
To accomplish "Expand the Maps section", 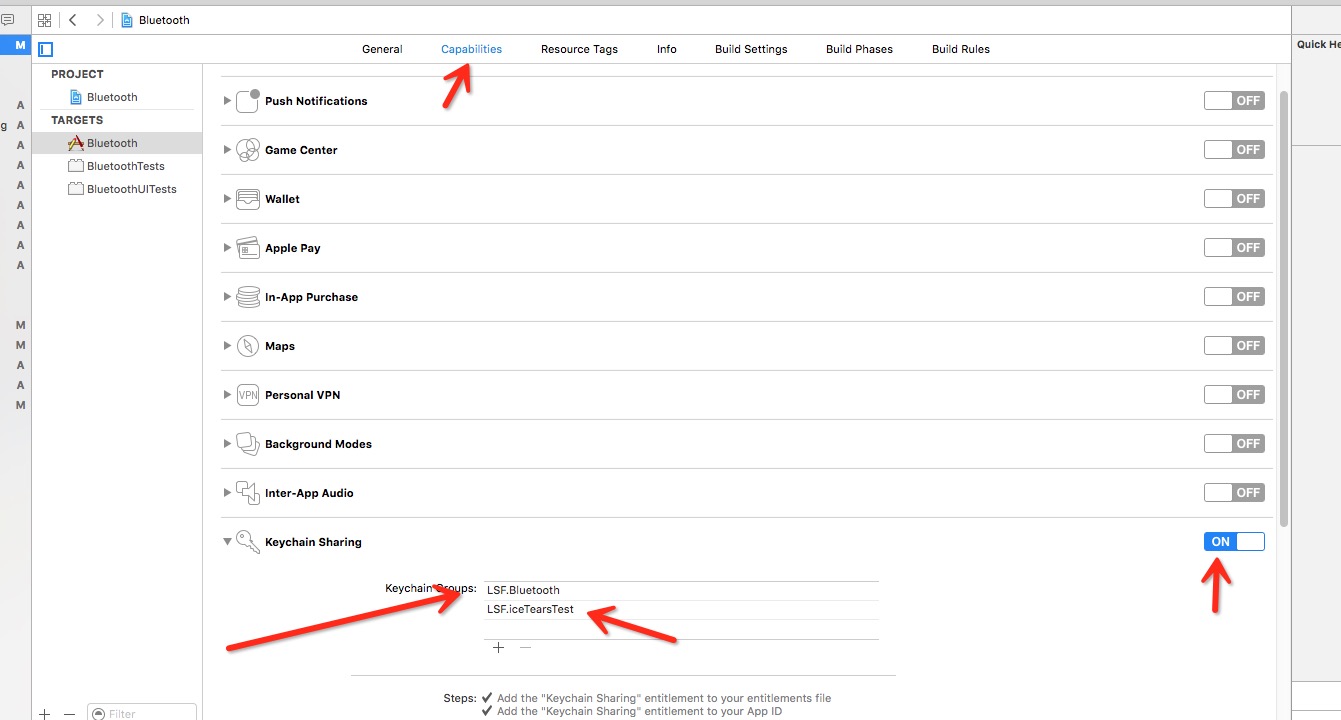I will point(228,346).
